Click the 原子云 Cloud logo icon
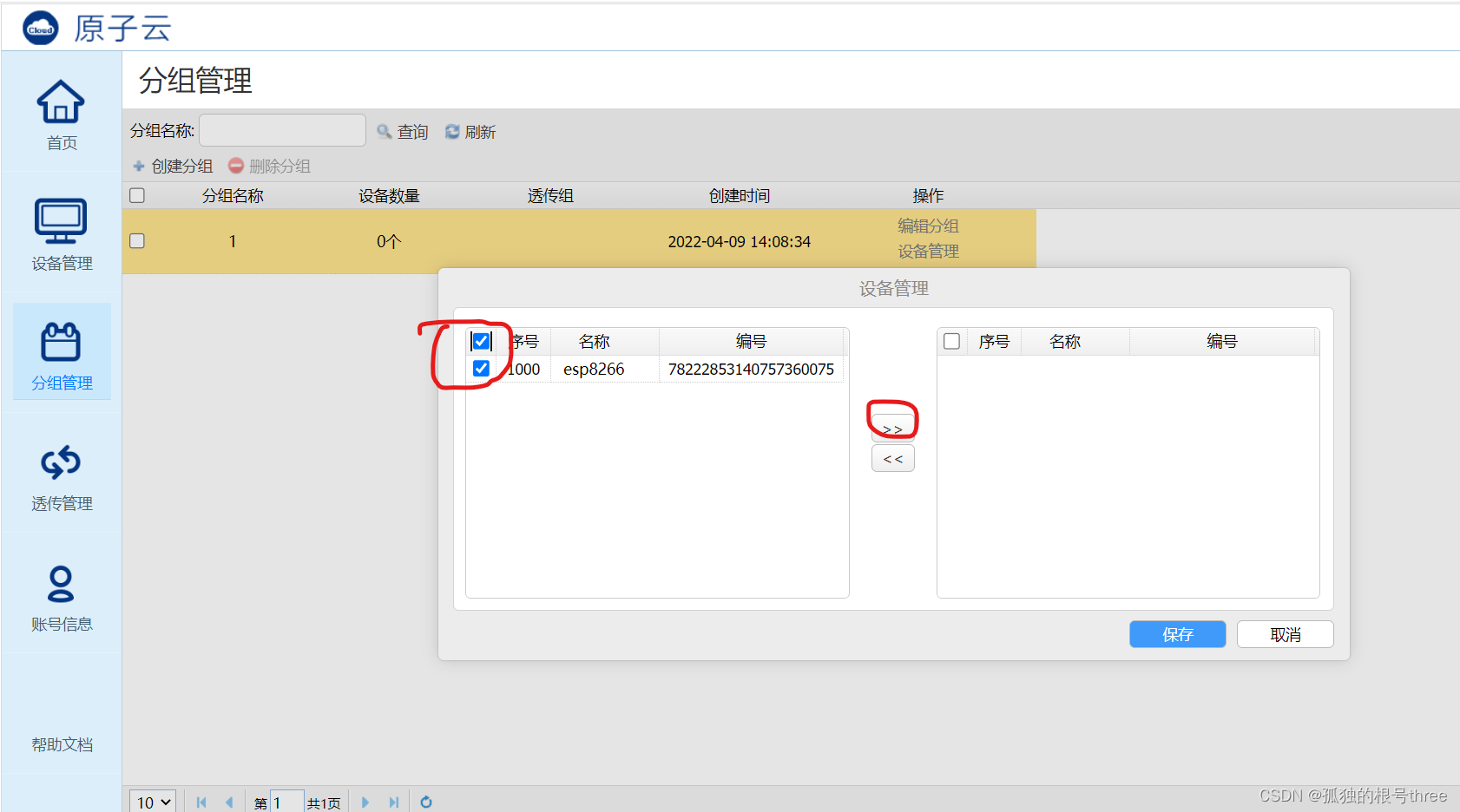The image size is (1460, 812). click(x=40, y=29)
